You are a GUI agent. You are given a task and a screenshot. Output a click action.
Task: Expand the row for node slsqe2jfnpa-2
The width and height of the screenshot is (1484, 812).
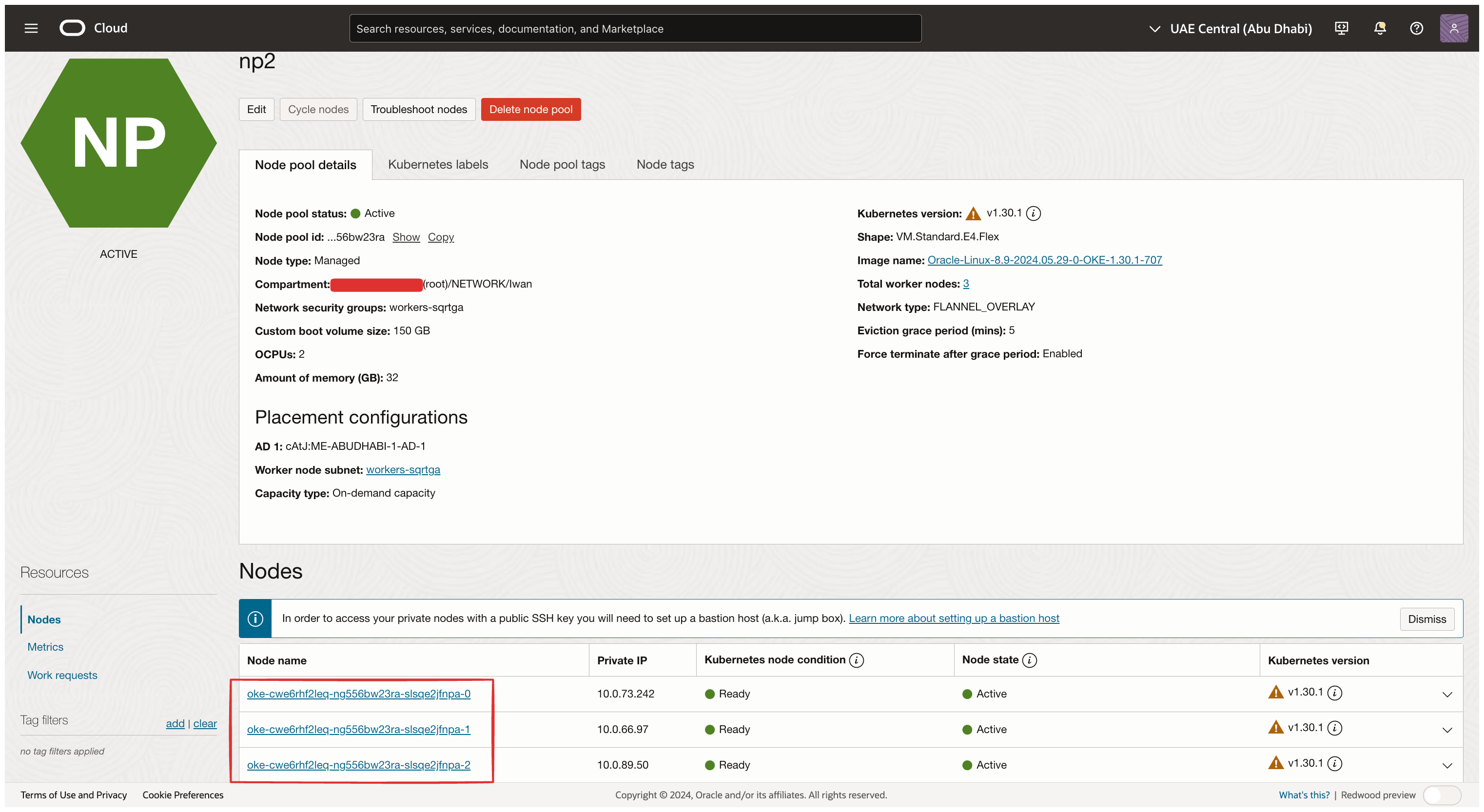click(1447, 766)
